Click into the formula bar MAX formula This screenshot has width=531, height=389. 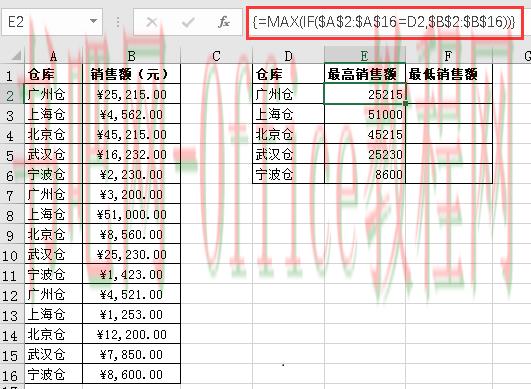(384, 22)
